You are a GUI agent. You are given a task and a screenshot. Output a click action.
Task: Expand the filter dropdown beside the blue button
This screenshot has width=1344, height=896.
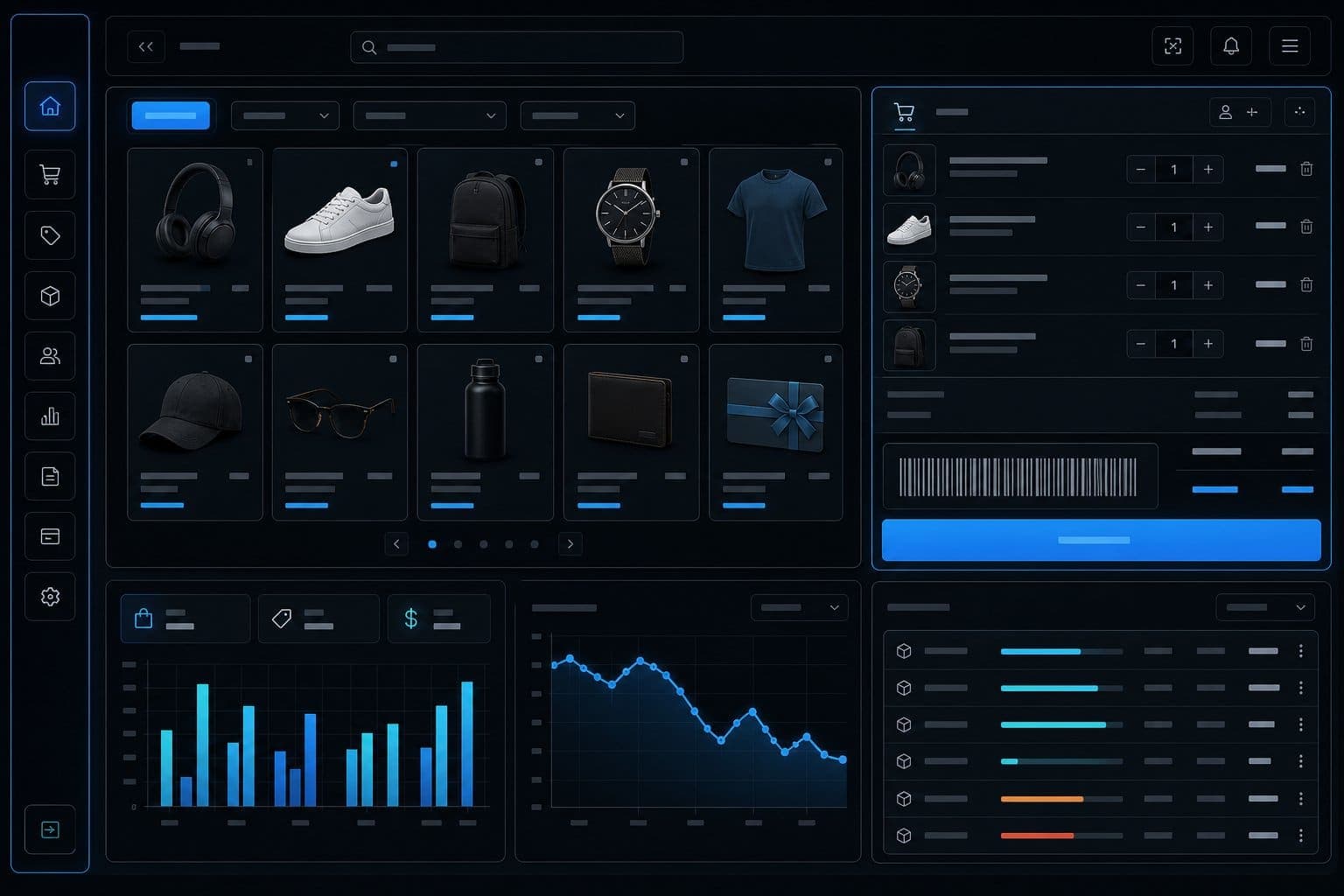(x=285, y=115)
